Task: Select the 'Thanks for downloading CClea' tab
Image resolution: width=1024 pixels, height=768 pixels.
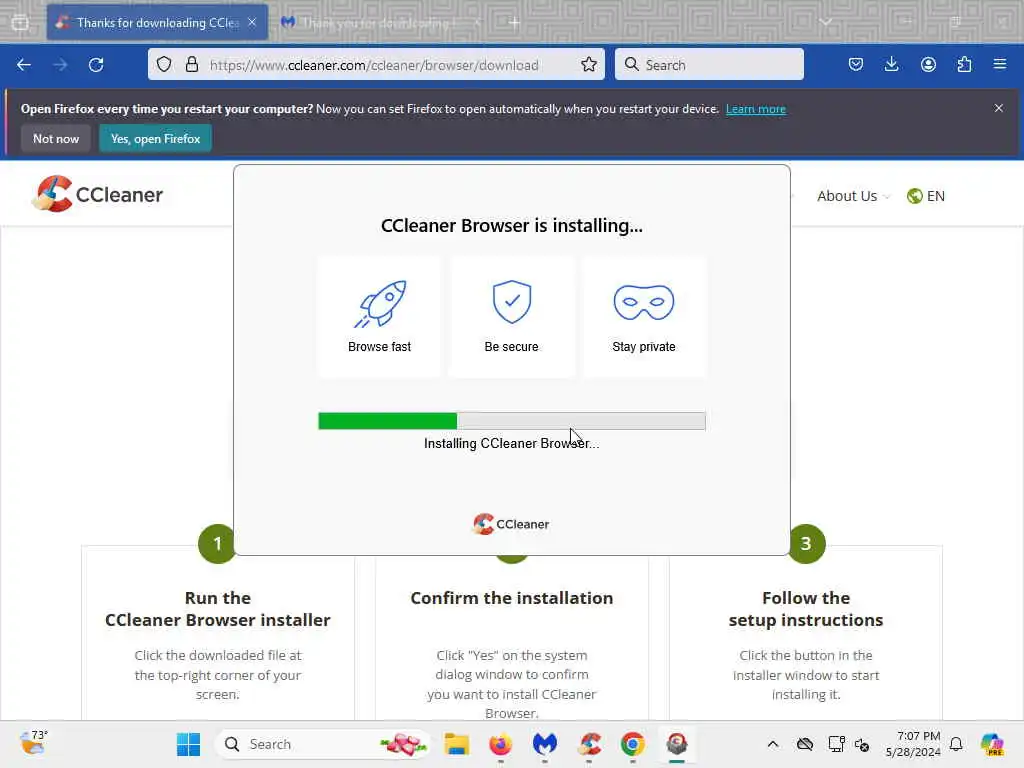Action: [157, 22]
